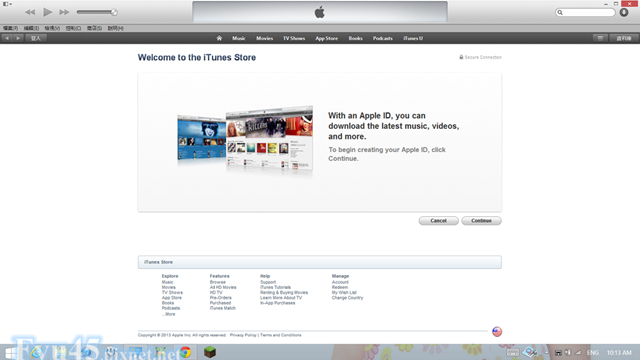Open Learn More About TV link
Image resolution: width=640 pixels, height=360 pixels.
[281, 298]
